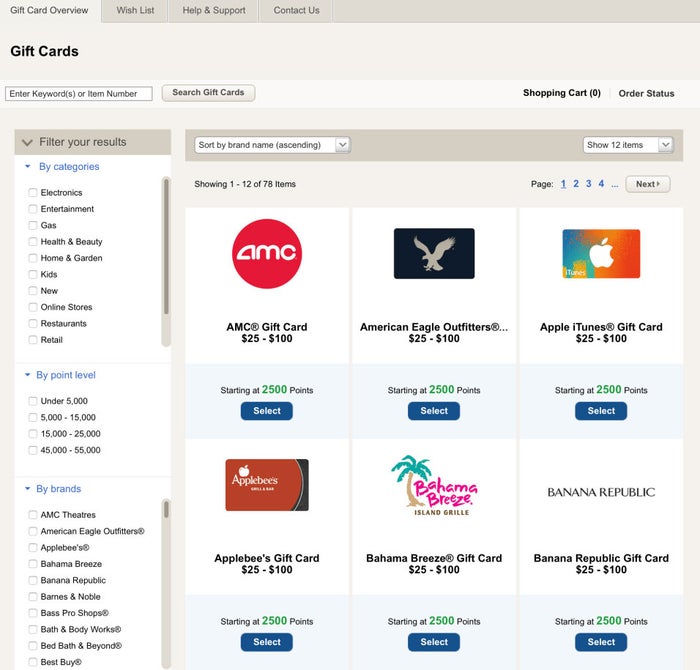Image resolution: width=700 pixels, height=670 pixels.
Task: Go to the Next page of results
Action: coord(648,184)
